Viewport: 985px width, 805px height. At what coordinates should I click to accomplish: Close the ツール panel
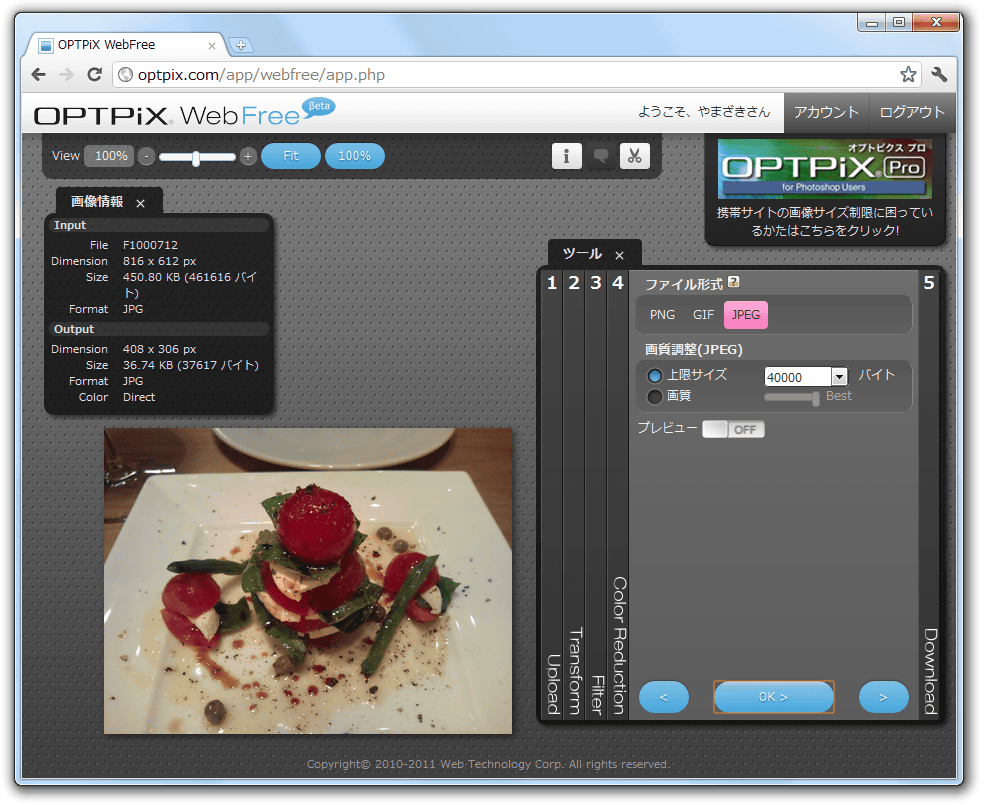click(619, 255)
